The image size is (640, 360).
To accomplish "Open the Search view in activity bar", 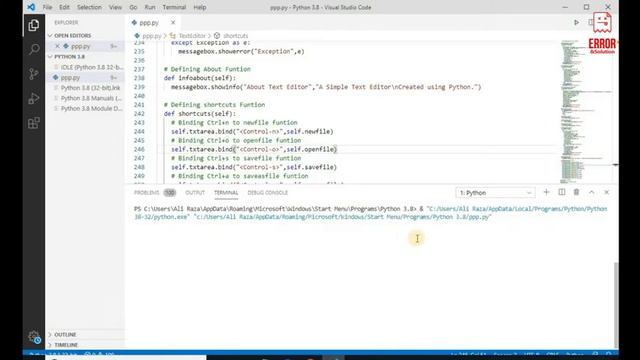I will [x=34, y=49].
